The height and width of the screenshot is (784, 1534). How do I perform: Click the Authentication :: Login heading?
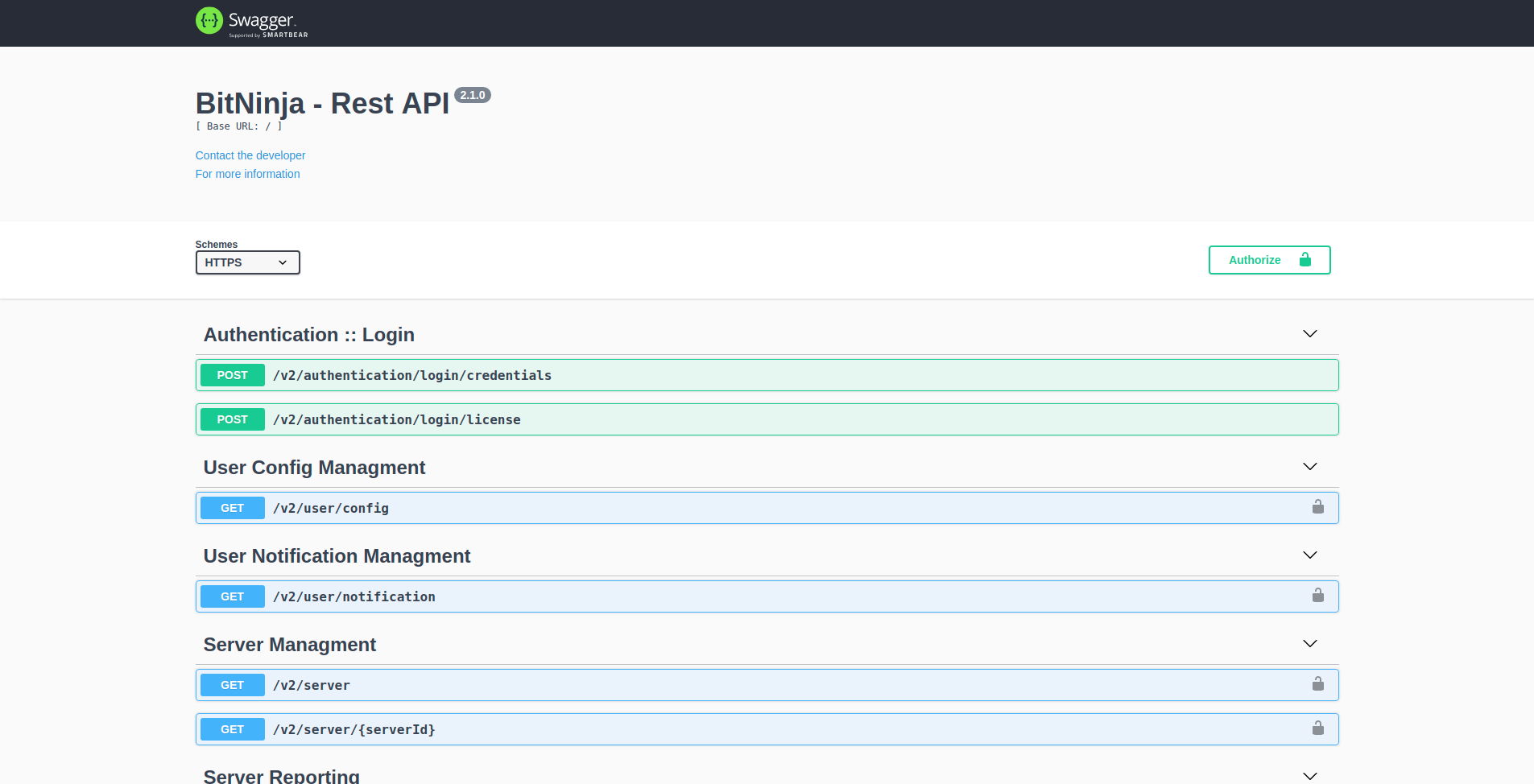point(309,335)
